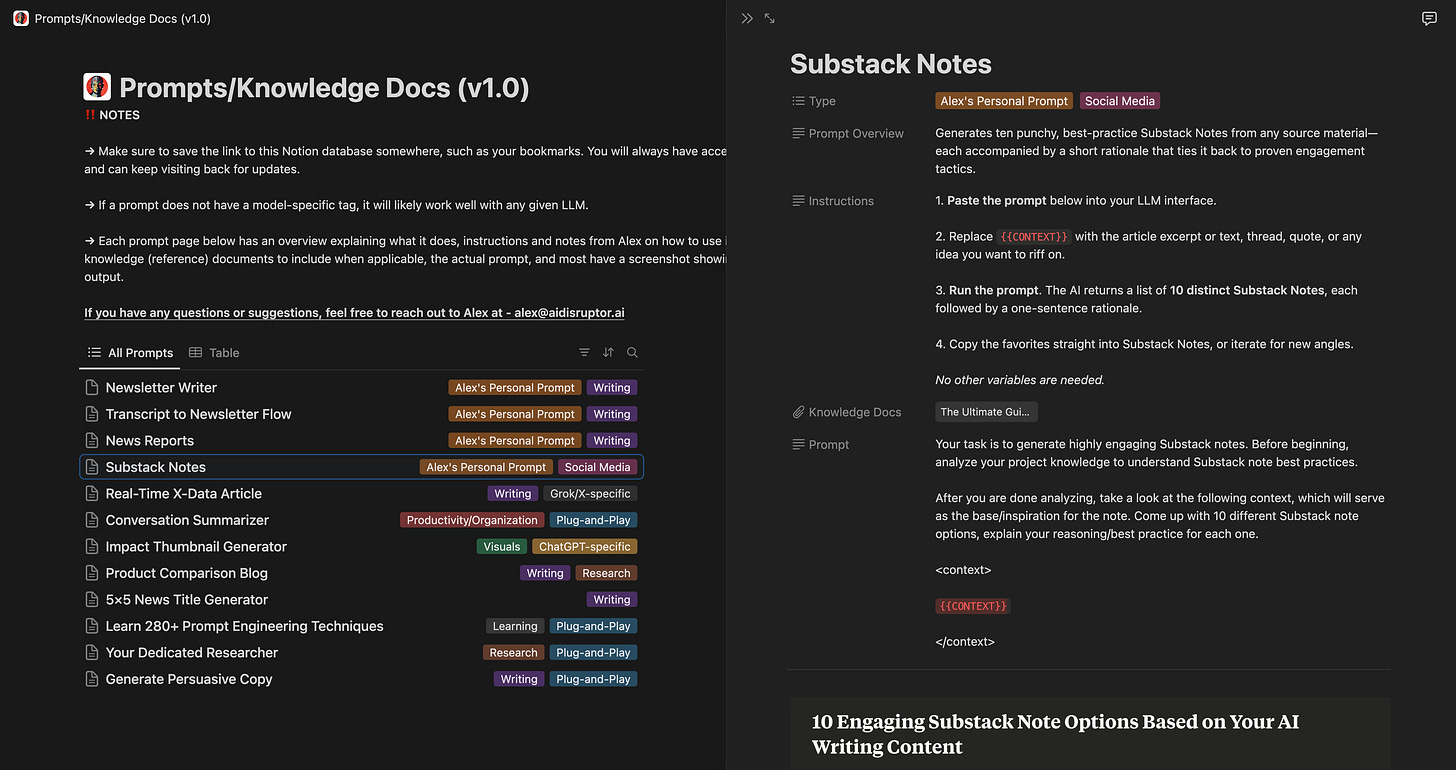Viewport: 1456px width, 770px height.
Task: Click Writing tag on Newsletter Writer row
Action: [611, 388]
